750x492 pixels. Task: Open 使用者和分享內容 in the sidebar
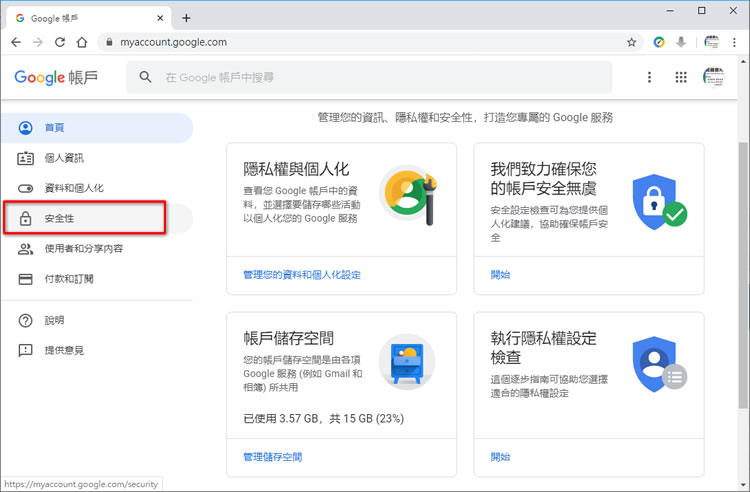coord(97,249)
